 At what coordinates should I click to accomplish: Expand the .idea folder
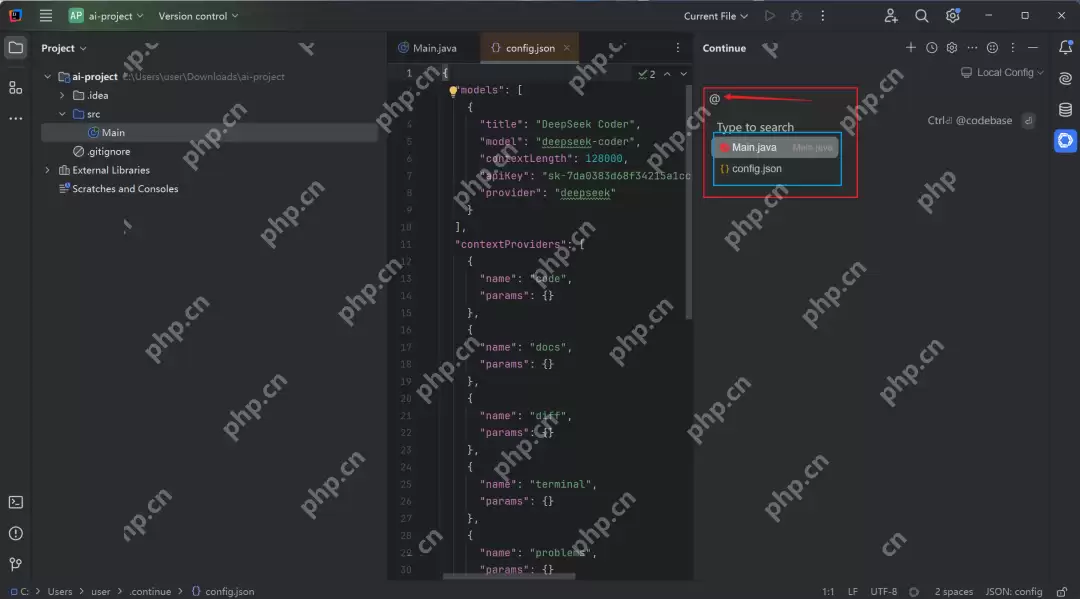coord(62,96)
